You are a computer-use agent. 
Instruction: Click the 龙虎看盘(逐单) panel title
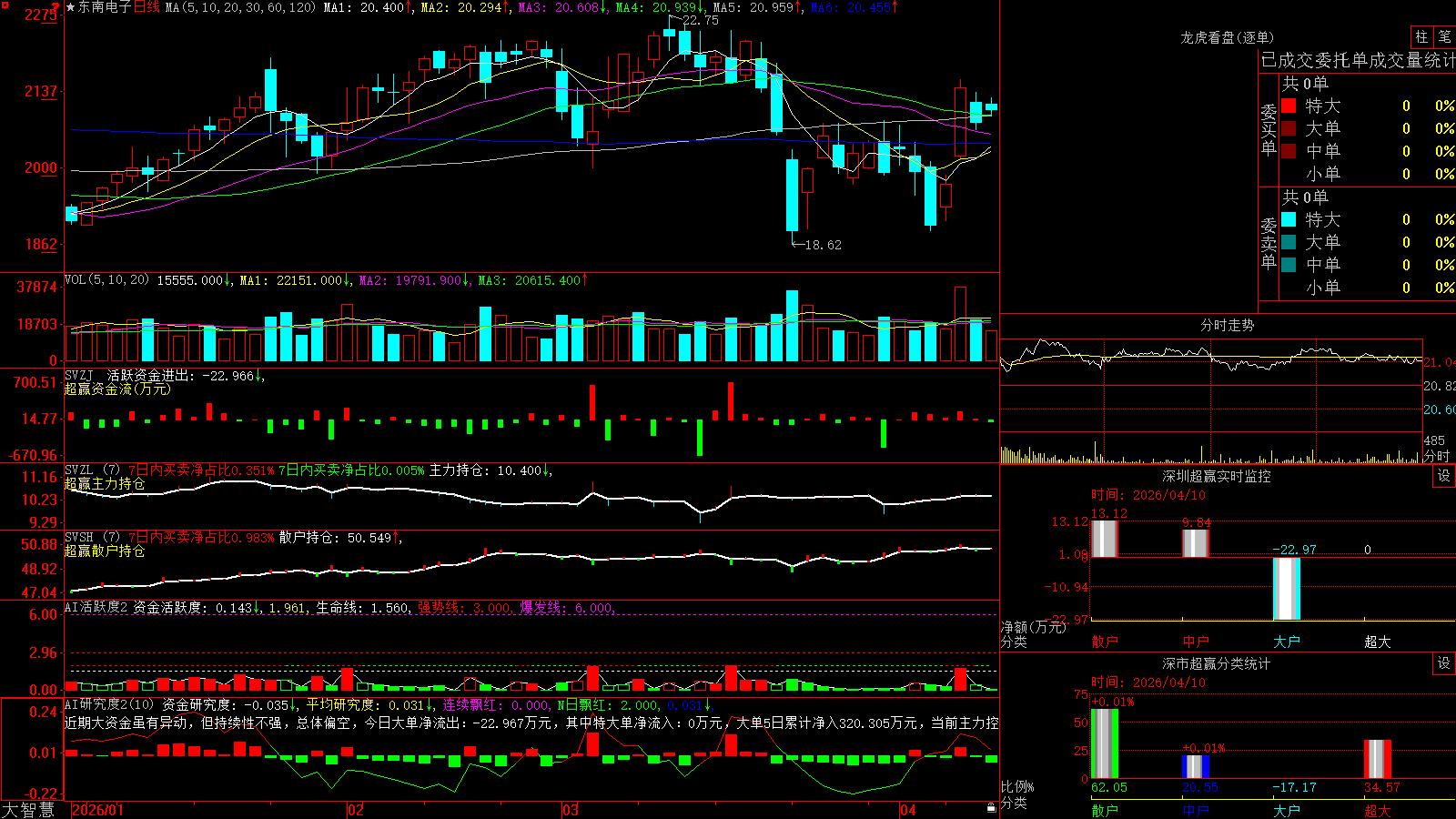1227,37
